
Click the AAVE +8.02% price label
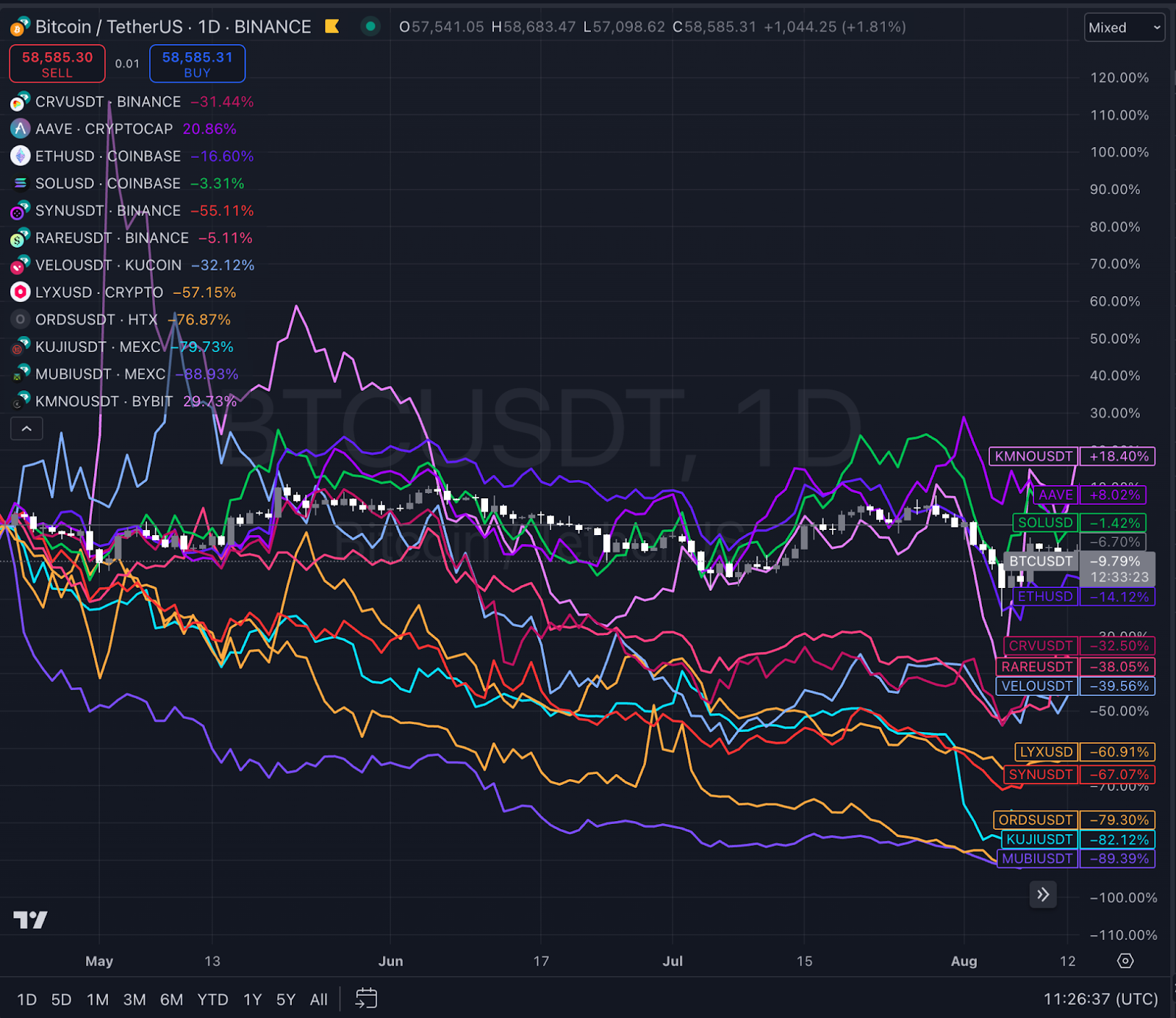tap(1089, 495)
